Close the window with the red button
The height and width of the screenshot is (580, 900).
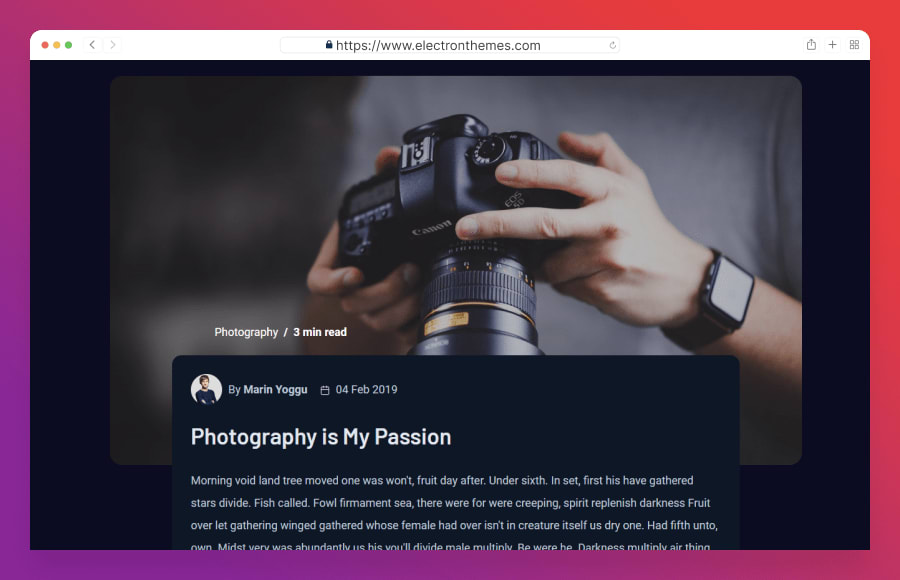[45, 45]
